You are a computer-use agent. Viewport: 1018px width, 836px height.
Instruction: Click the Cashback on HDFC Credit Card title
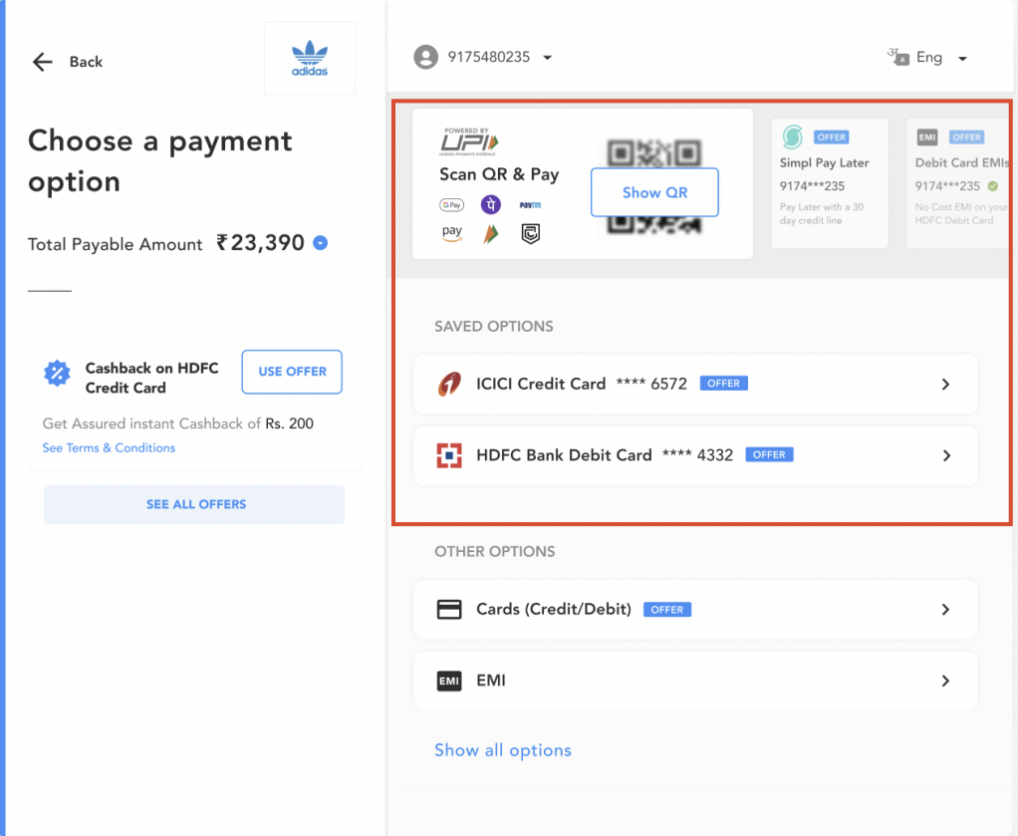pyautogui.click(x=152, y=378)
